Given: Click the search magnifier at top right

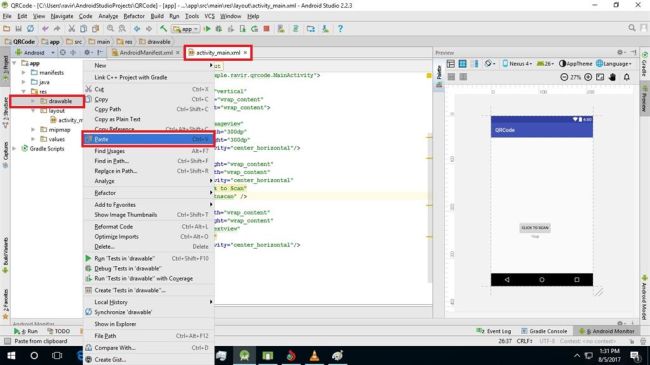Looking at the screenshot, I should click(x=632, y=28).
